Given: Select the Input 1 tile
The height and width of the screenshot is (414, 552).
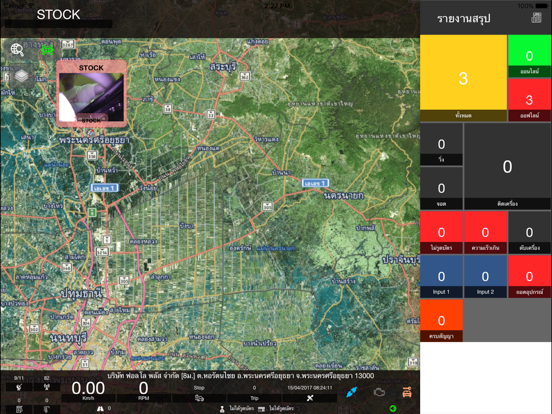Looking at the screenshot, I should coord(441,276).
